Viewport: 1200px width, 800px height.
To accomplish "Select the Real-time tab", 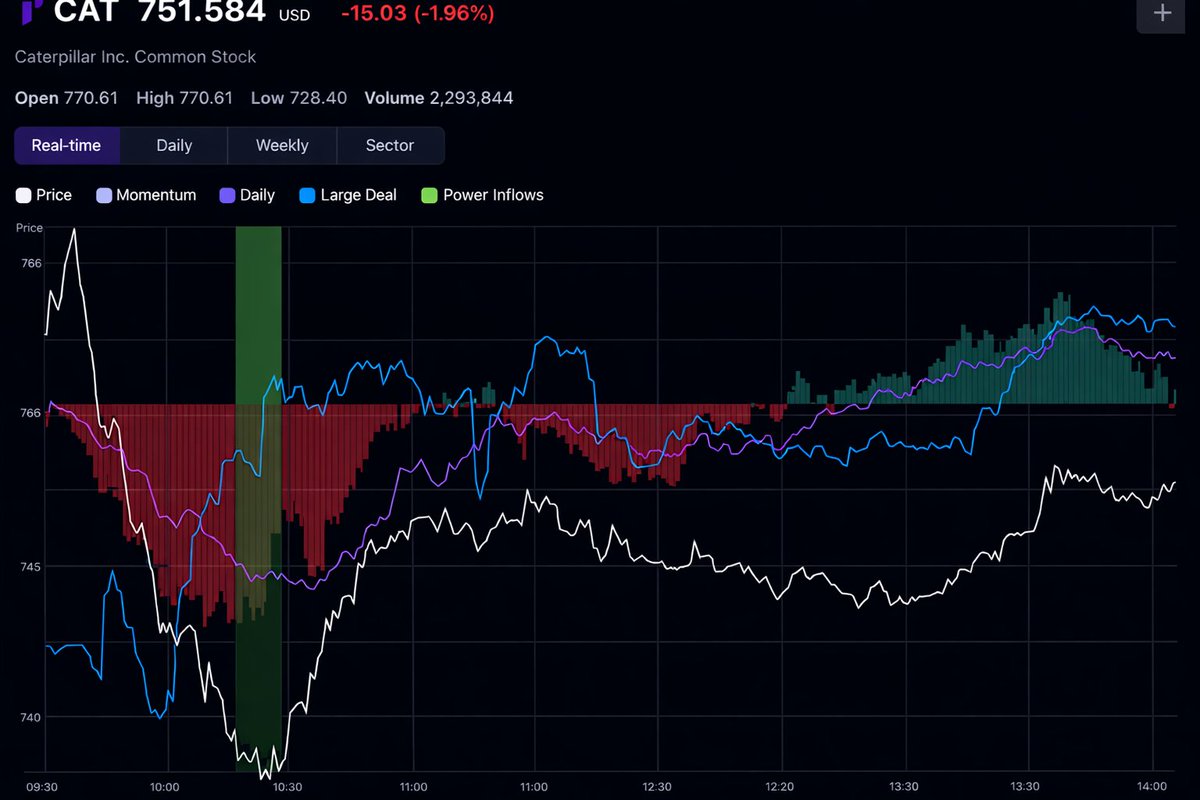I will (x=66, y=145).
